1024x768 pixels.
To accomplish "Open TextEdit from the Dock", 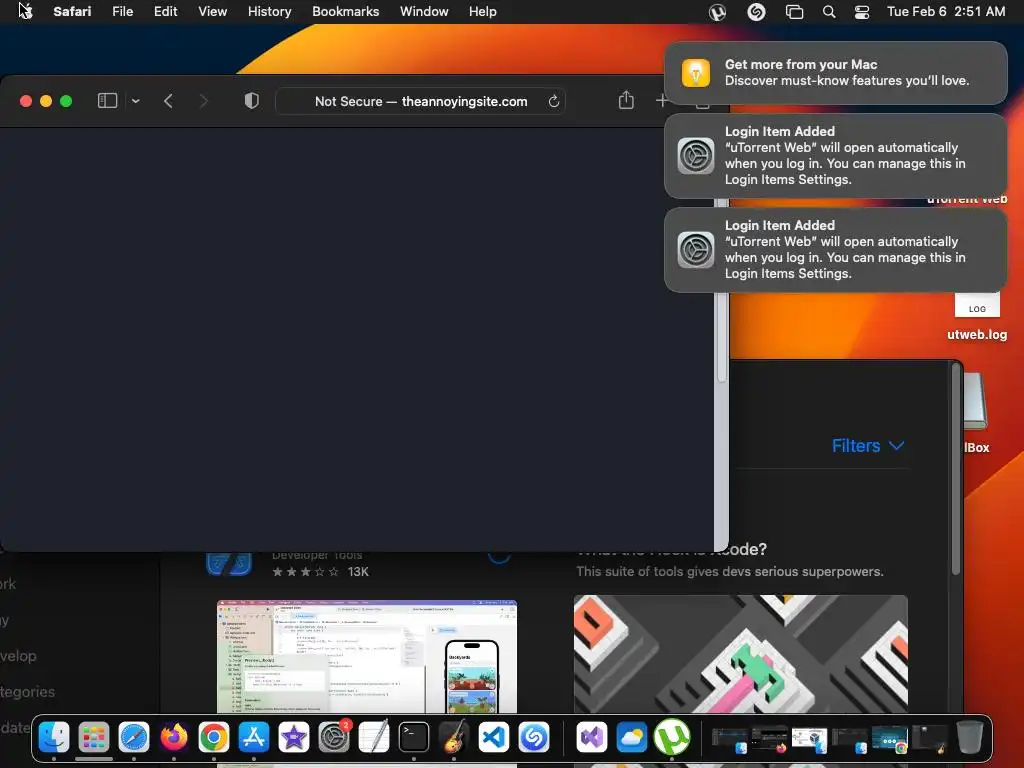I will tap(374, 737).
